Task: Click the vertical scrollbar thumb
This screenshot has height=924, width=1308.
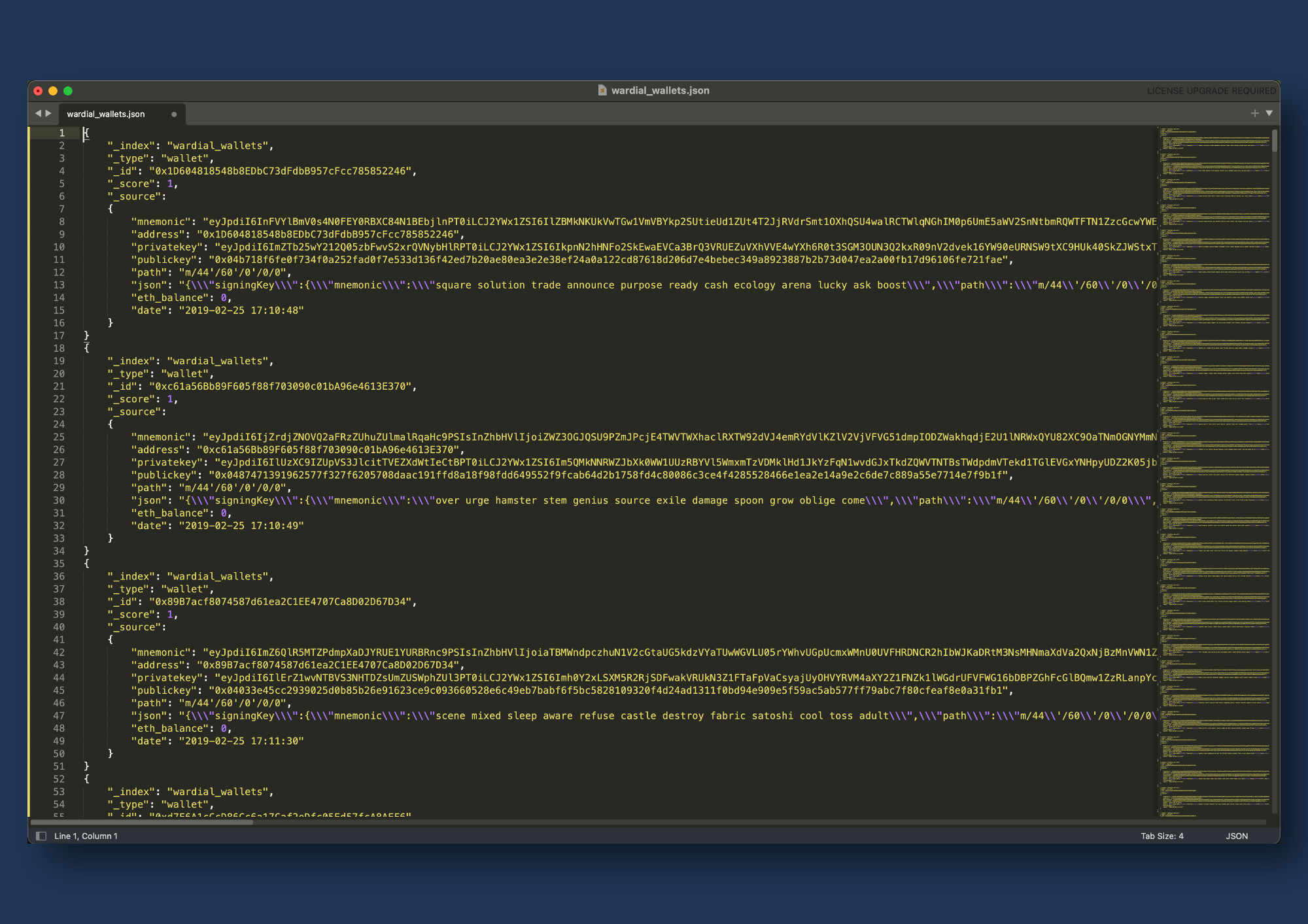Action: (1275, 141)
